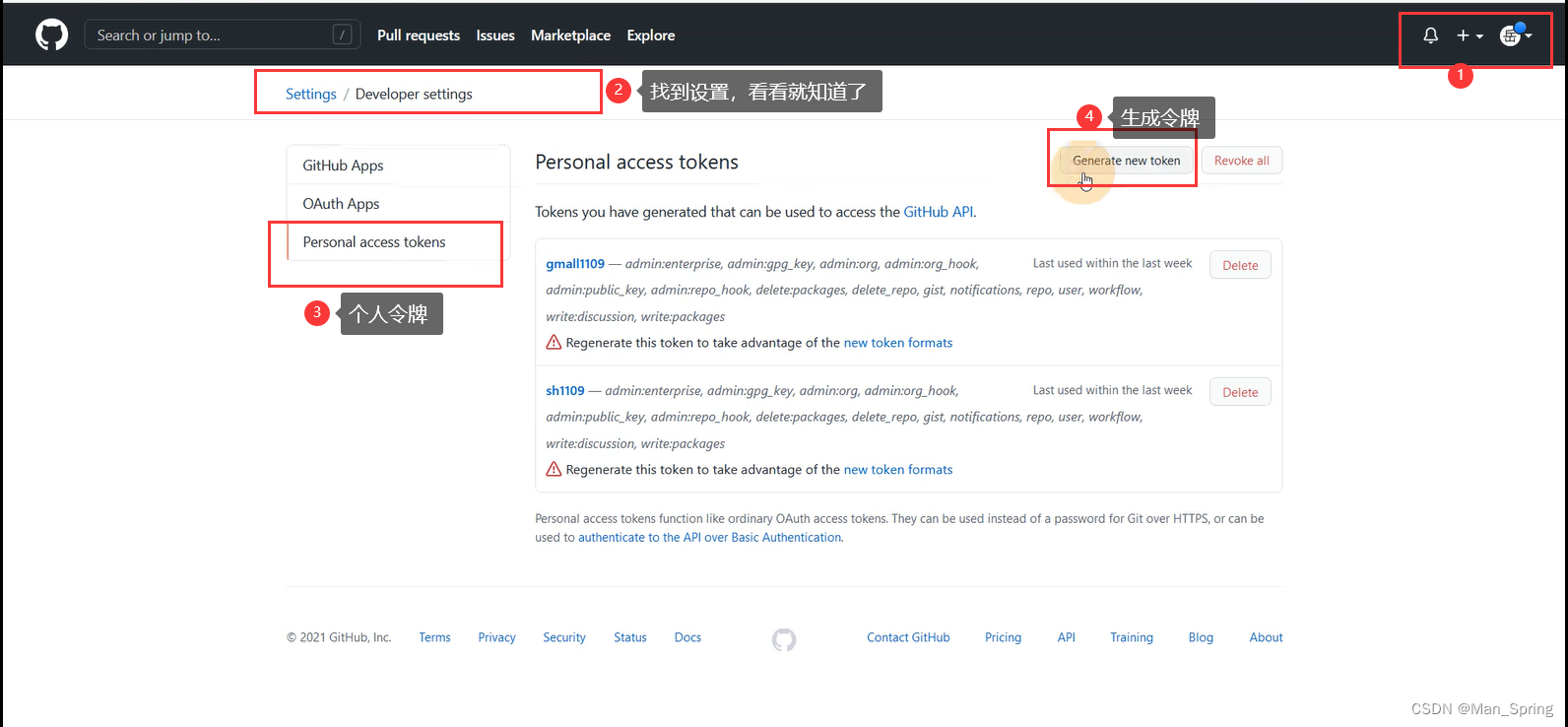Open Training footer link
The width and height of the screenshot is (1568, 727).
1132,637
